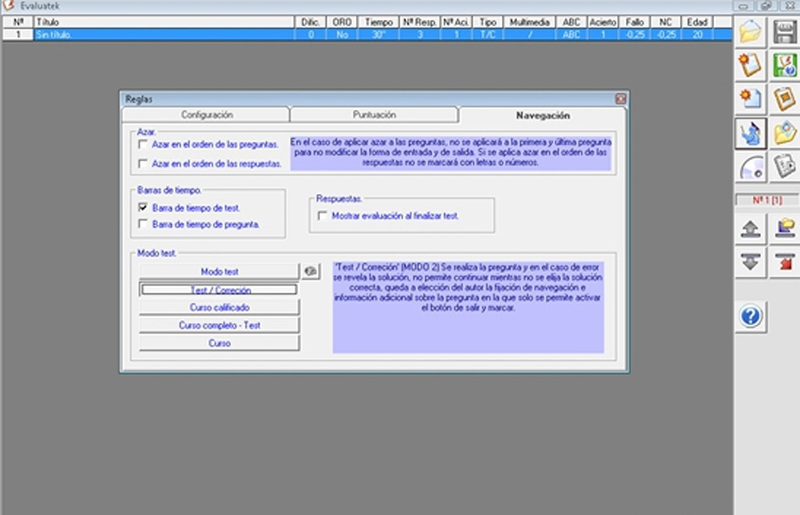Click the new clipboard icon with orange star
800x515 pixels.
click(x=750, y=65)
